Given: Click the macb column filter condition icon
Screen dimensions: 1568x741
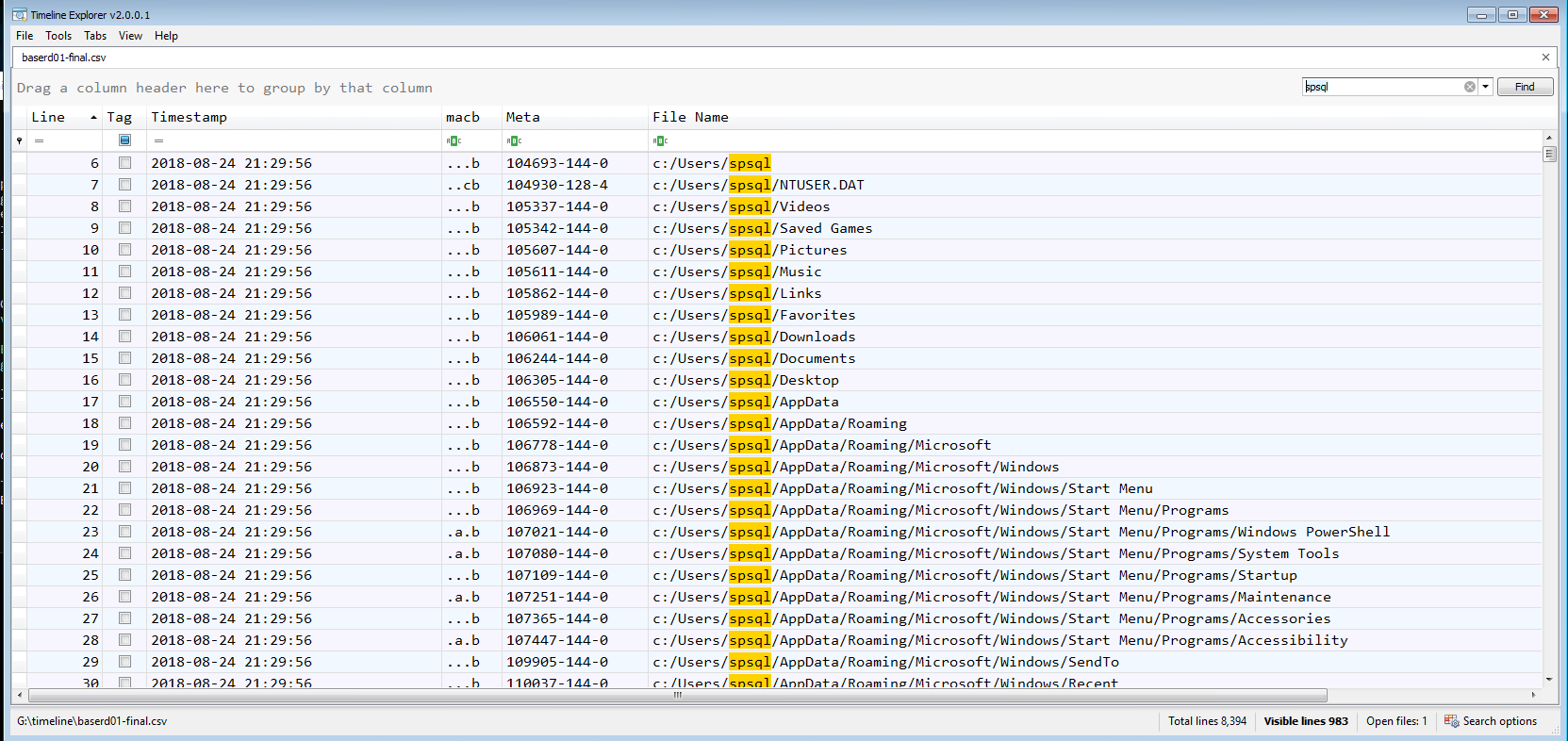Looking at the screenshot, I should pyautogui.click(x=454, y=140).
